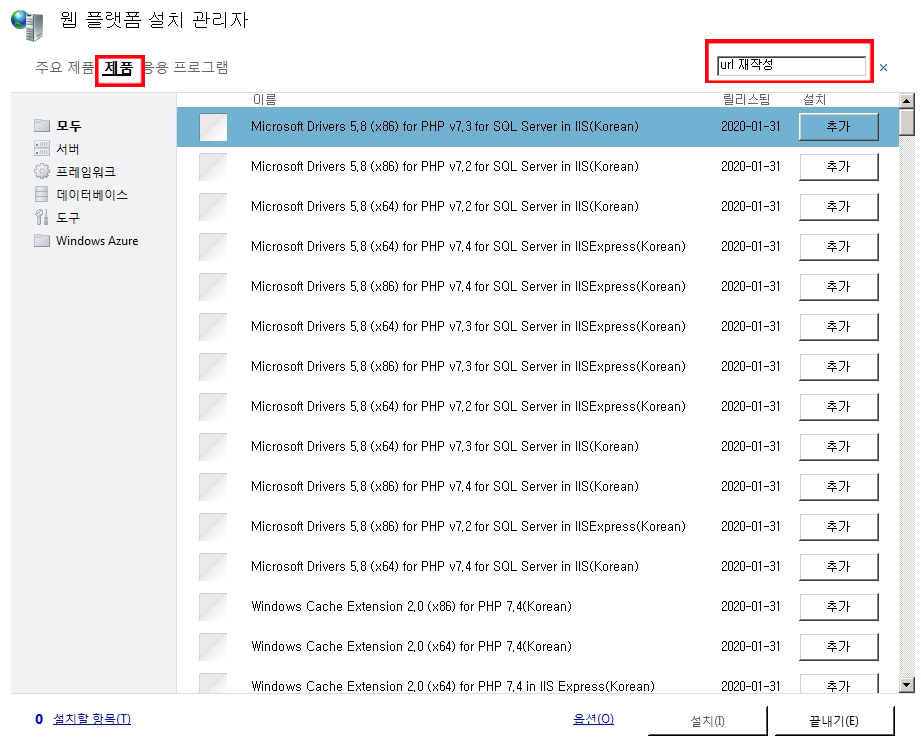
Task: Click release date of x64 PHP v7.4 IIS row
Action: click(x=751, y=566)
